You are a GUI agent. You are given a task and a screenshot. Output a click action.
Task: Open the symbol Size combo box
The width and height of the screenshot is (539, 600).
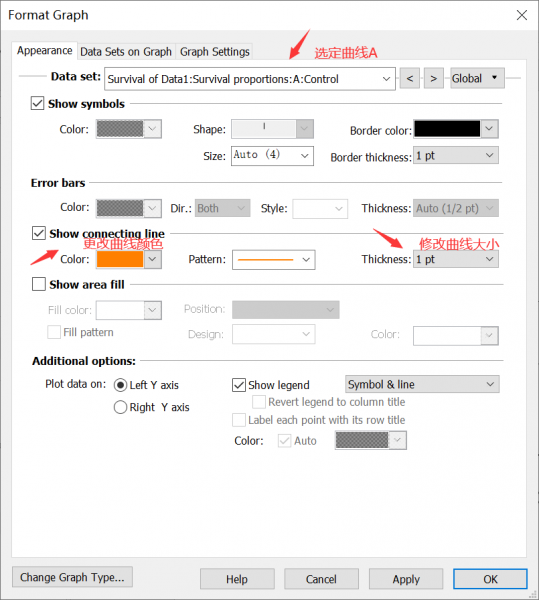click(x=272, y=156)
